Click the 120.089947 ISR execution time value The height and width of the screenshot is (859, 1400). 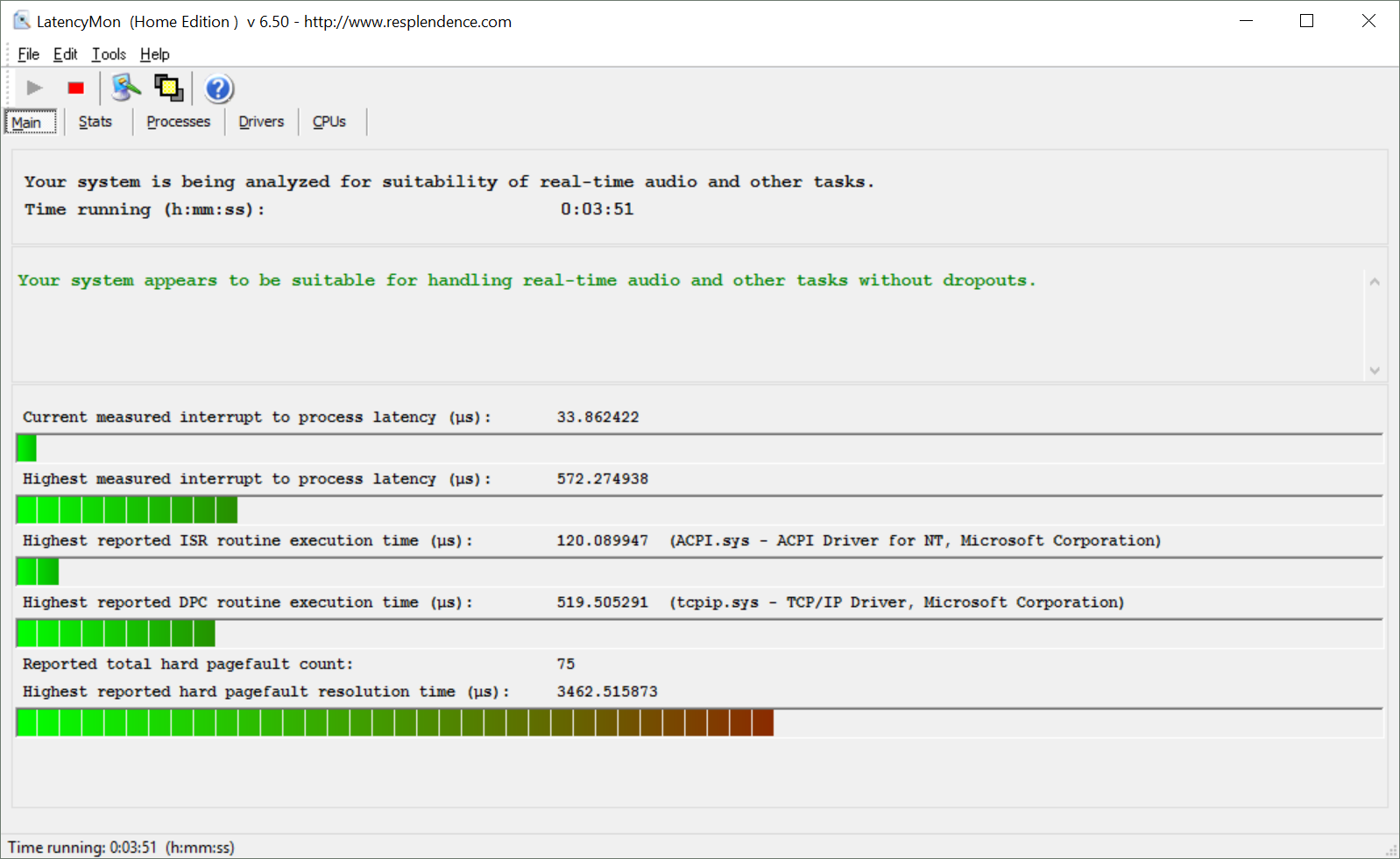pyautogui.click(x=602, y=540)
